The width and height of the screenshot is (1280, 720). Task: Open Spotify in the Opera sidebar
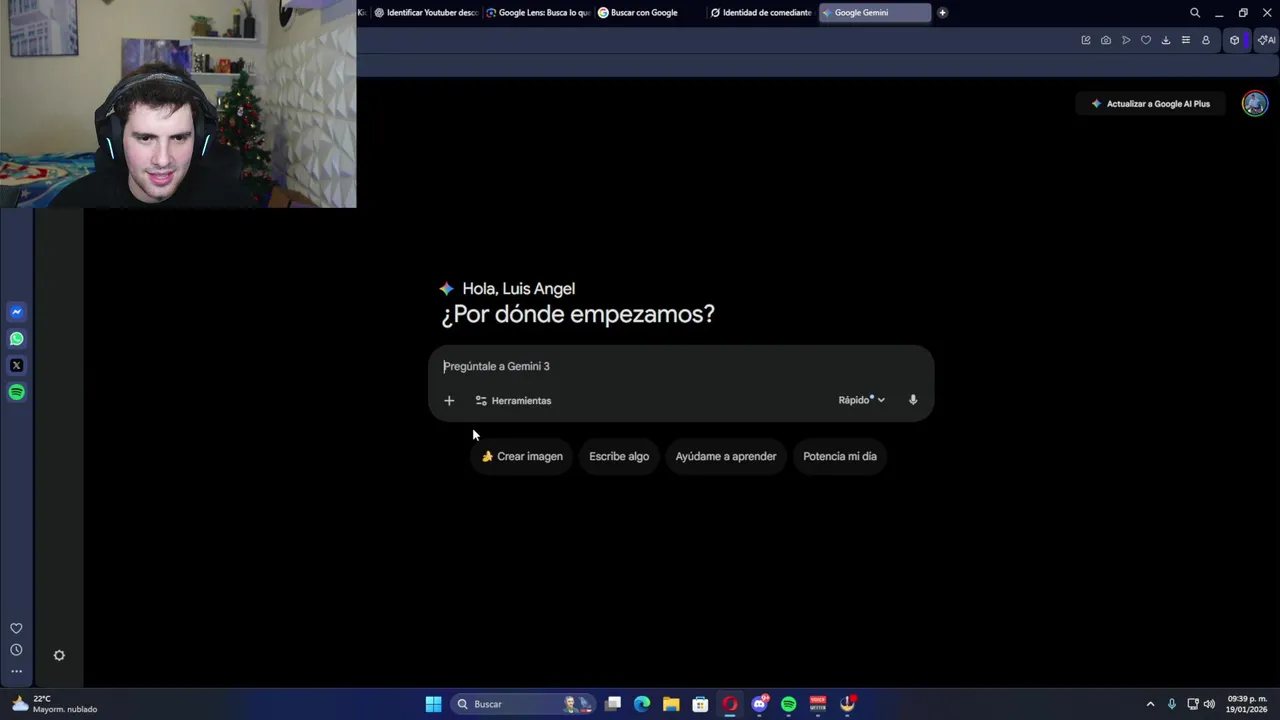click(16, 392)
